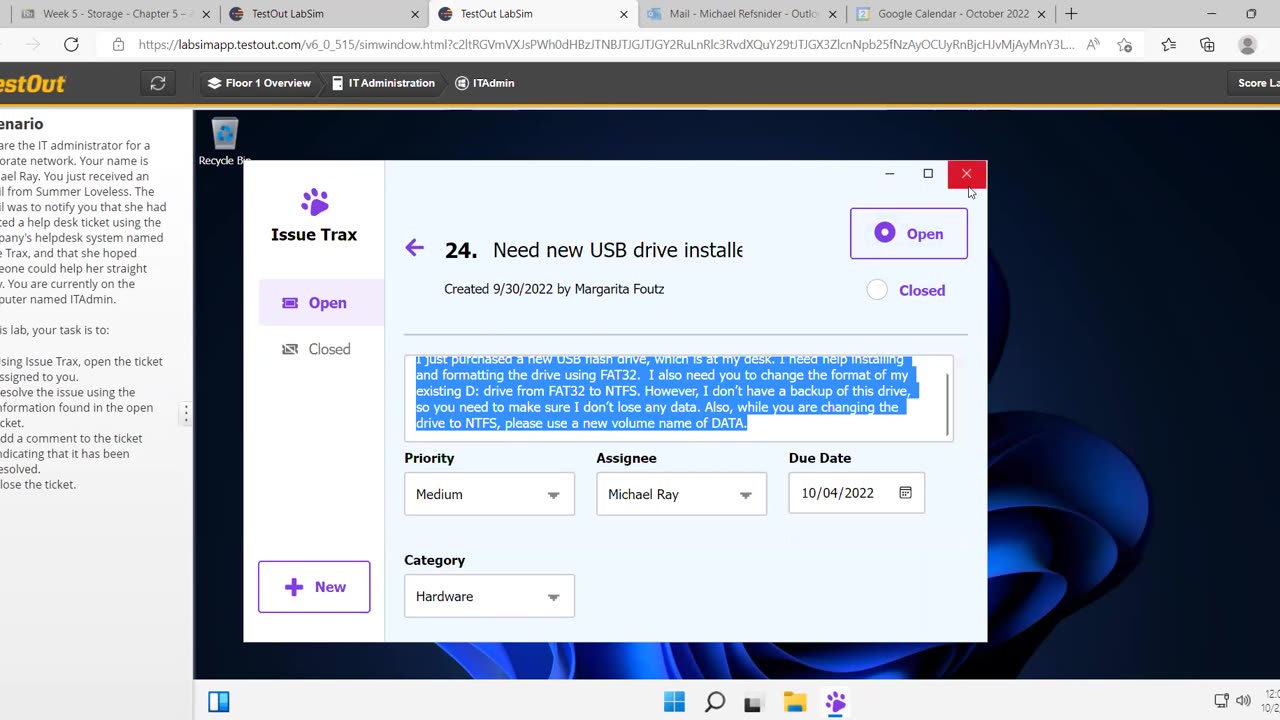The height and width of the screenshot is (720, 1280).
Task: Expand the Assignee dropdown
Action: click(x=681, y=494)
